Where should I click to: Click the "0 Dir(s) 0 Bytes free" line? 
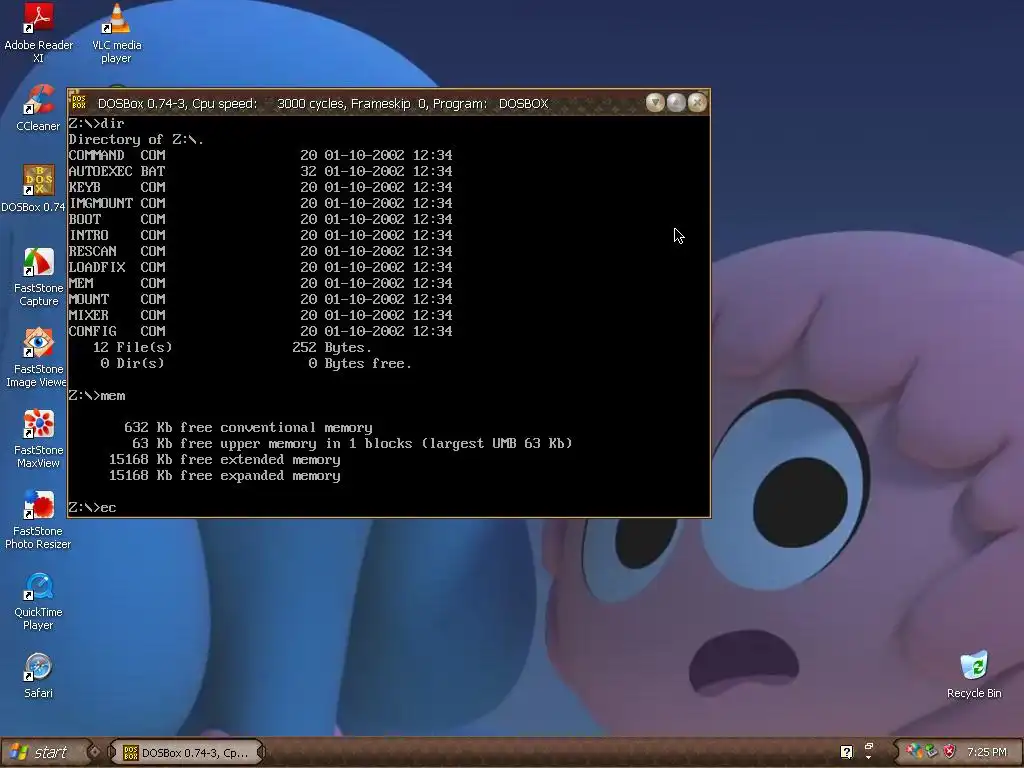tap(256, 363)
